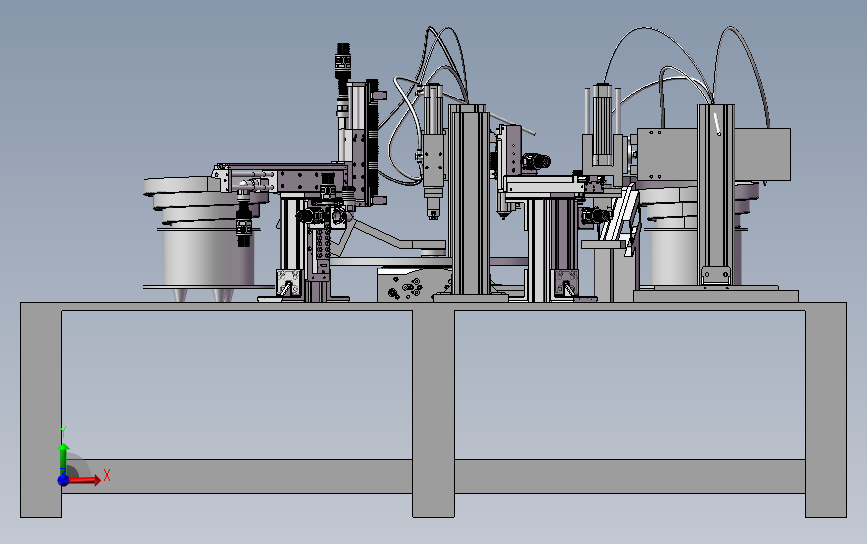Select the top beam of the table frame
Viewport: 867px width, 544px height.
pos(434,306)
